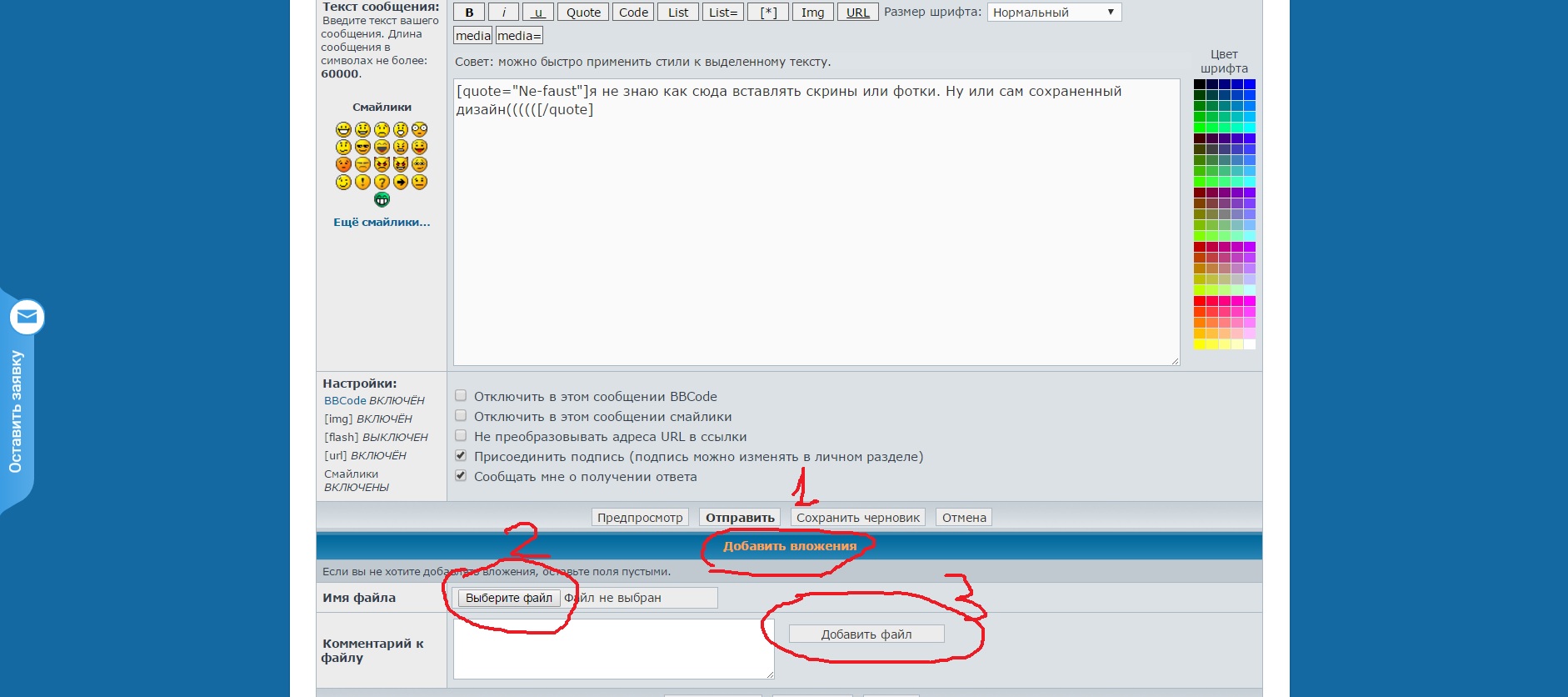Insert the frowning horned devil smiley
The width and height of the screenshot is (1568, 697).
(382, 164)
